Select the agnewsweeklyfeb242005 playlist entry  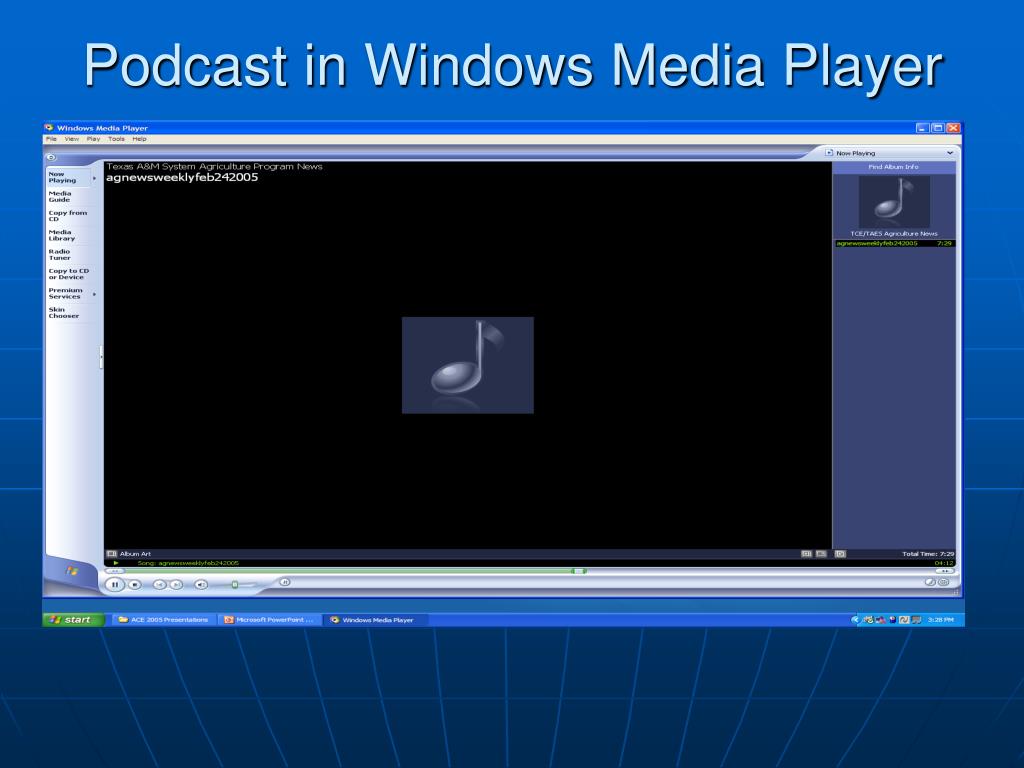[x=894, y=244]
